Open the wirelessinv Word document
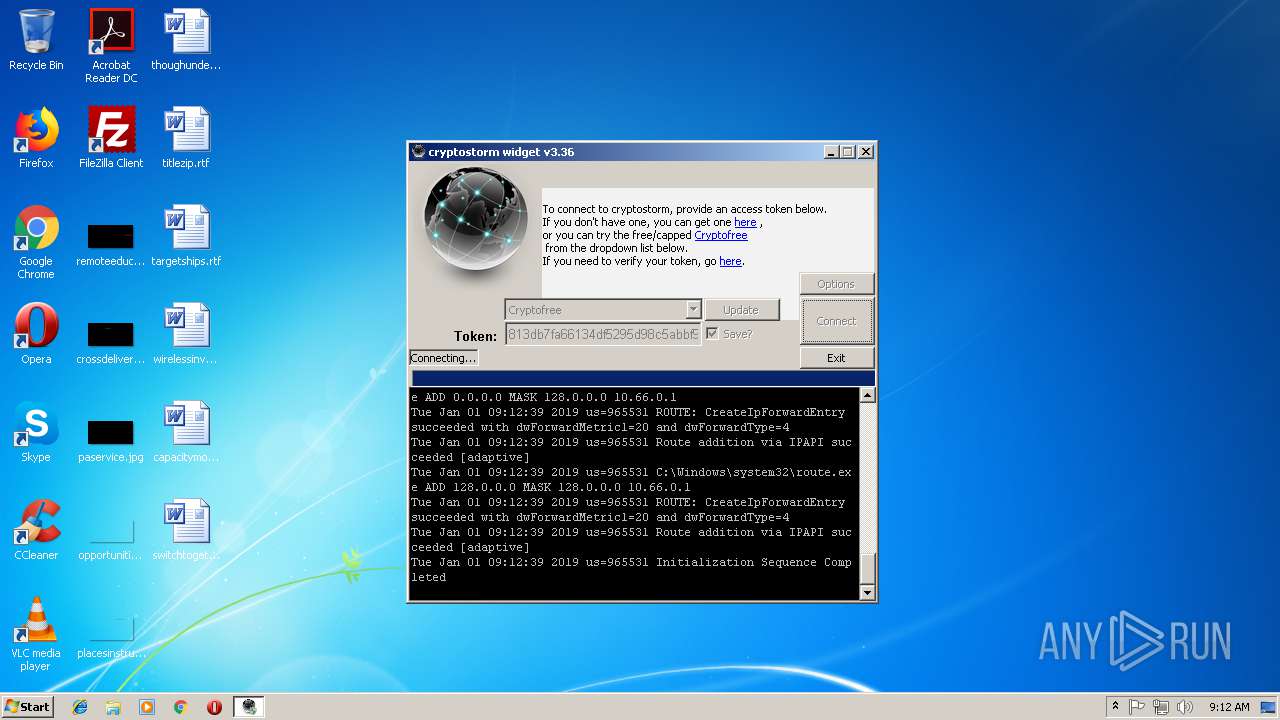The image size is (1280, 720). 186,334
